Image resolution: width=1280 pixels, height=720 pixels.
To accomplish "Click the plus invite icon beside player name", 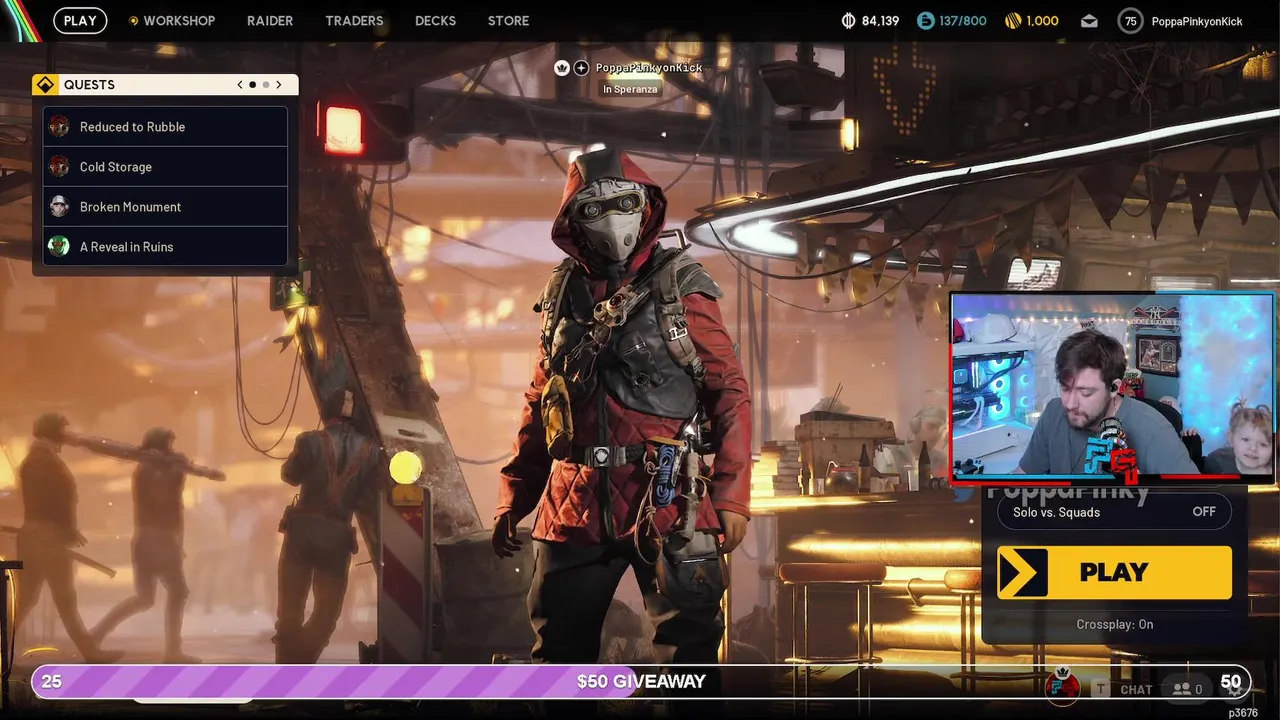I will [581, 68].
